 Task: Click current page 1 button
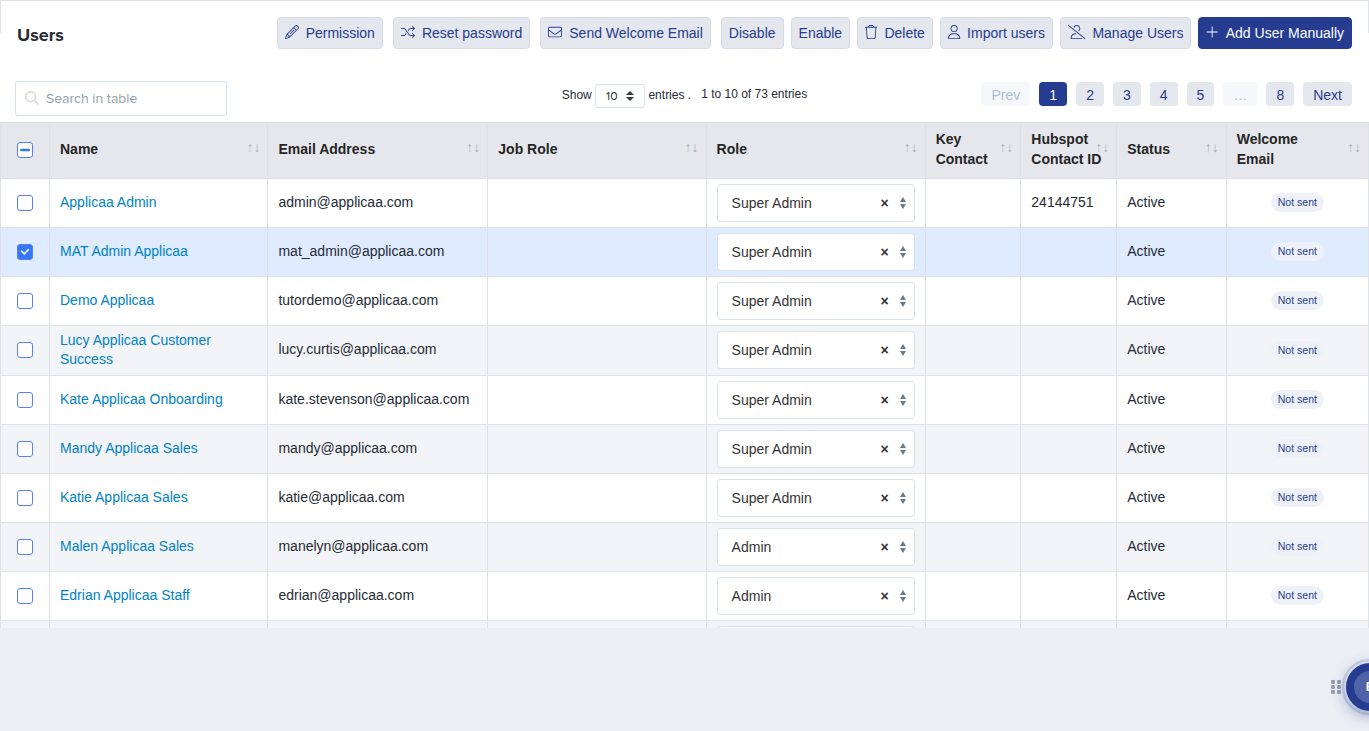[1053, 95]
